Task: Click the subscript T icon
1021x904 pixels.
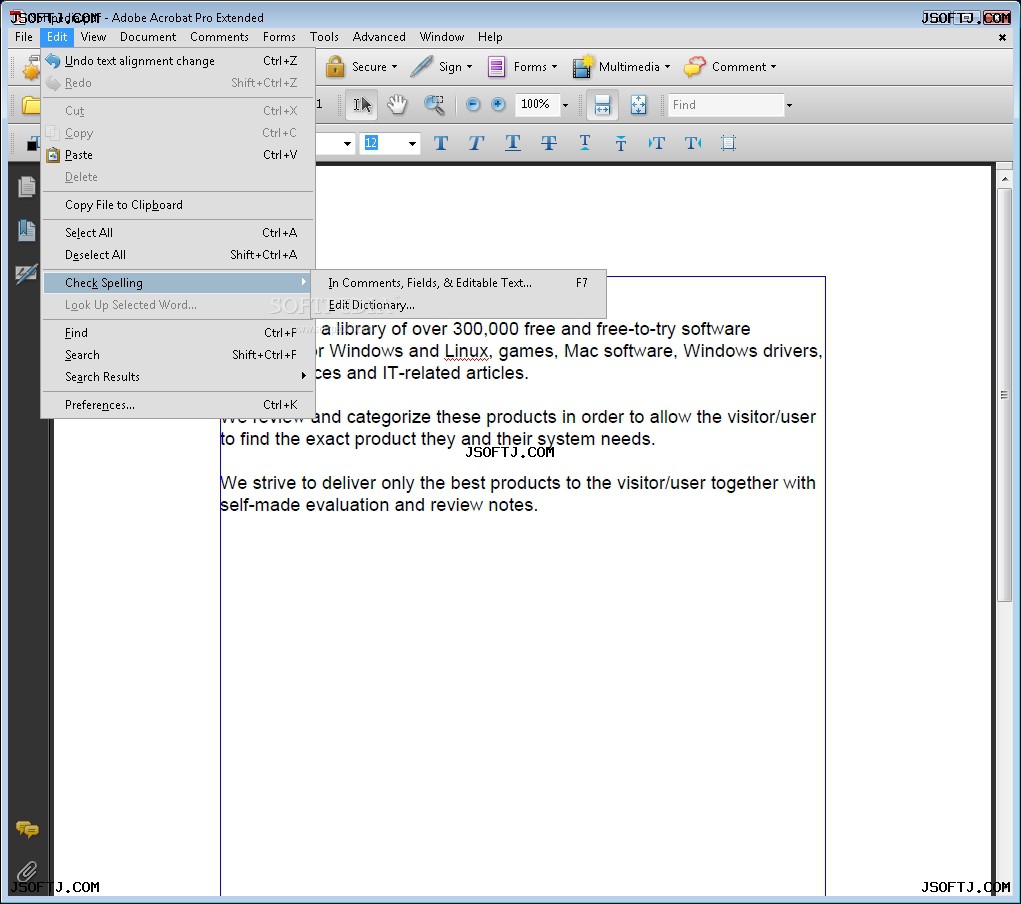Action: coord(621,143)
